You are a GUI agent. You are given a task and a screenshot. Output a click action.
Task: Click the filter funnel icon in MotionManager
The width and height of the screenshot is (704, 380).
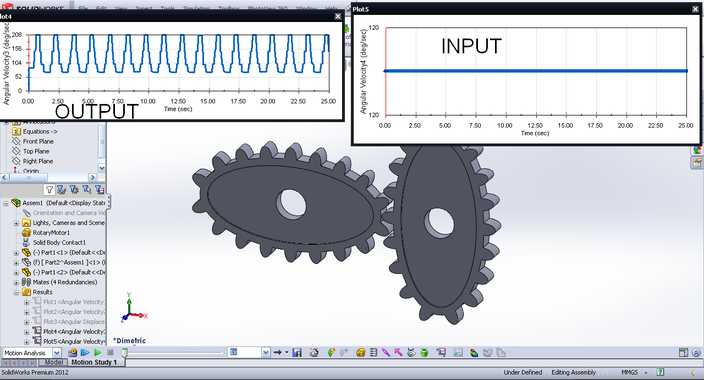coord(50,190)
